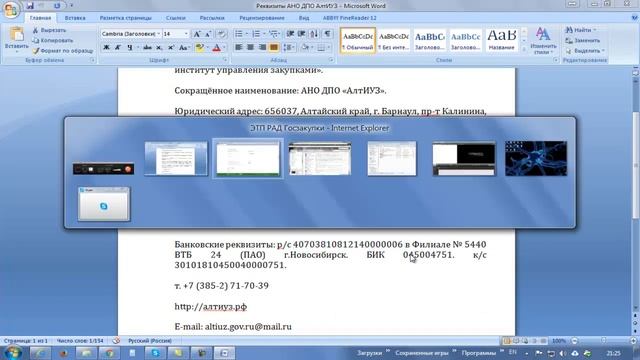The image size is (640, 360).
Task: Redo using Quick Access toolbar arrow
Action: pos(57,6)
